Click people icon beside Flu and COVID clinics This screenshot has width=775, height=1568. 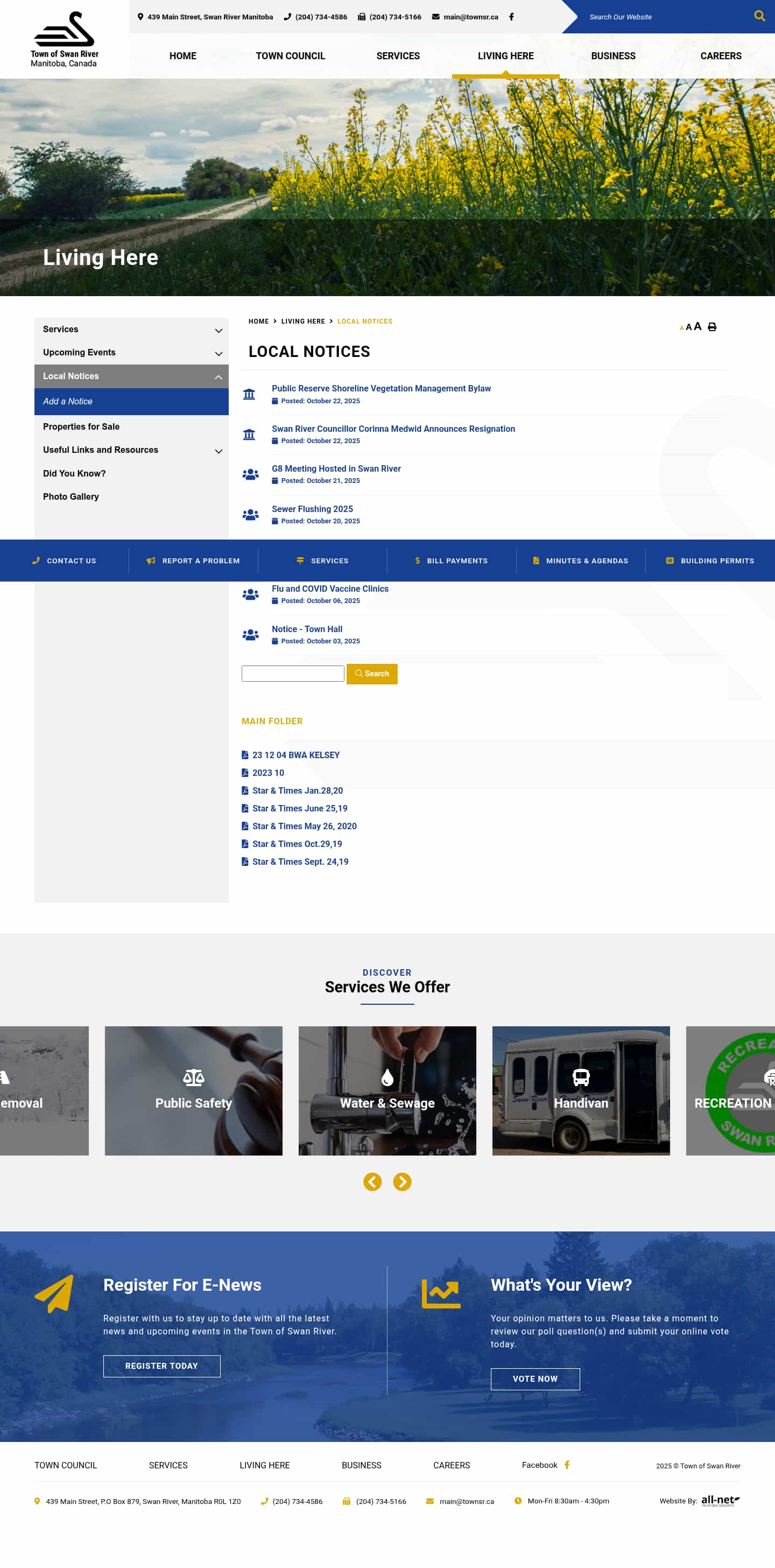[x=250, y=594]
